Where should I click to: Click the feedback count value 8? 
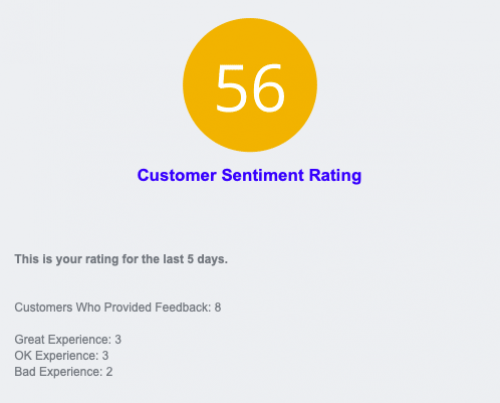pos(218,307)
